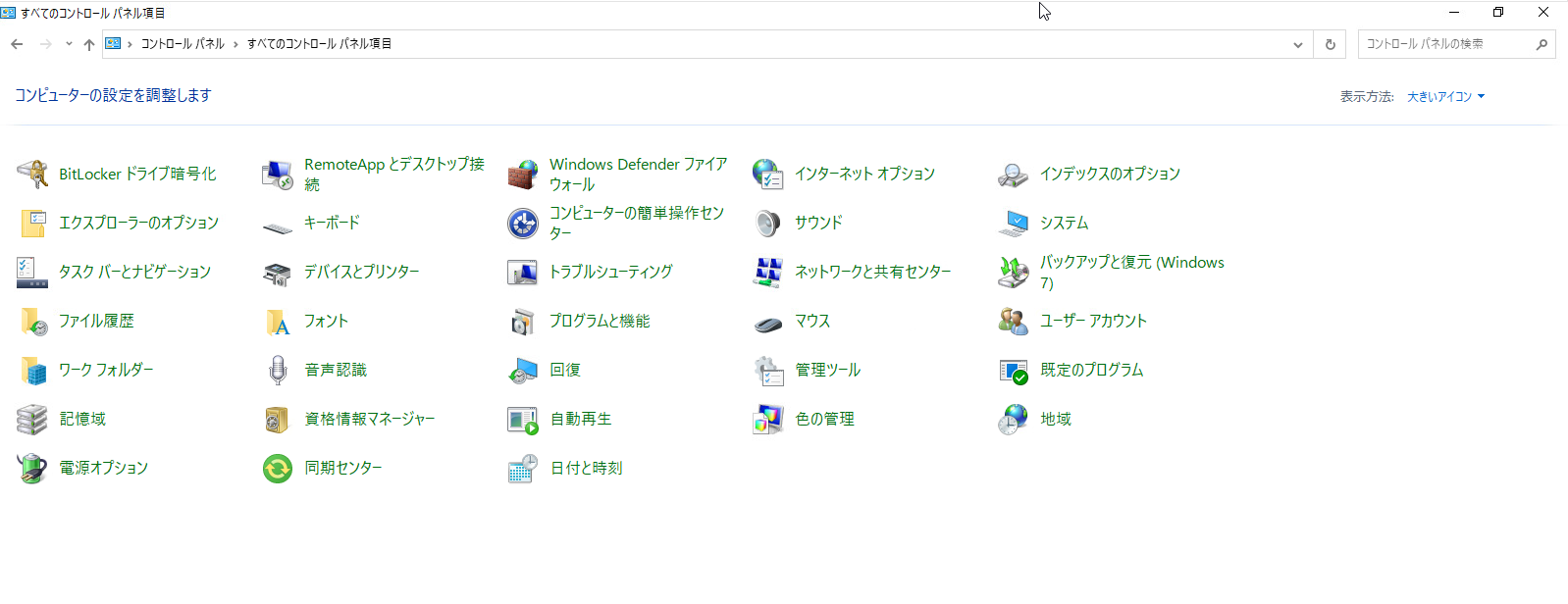Open 既定のプログラム icon
Screen dimensions: 1568x604
[1014, 371]
